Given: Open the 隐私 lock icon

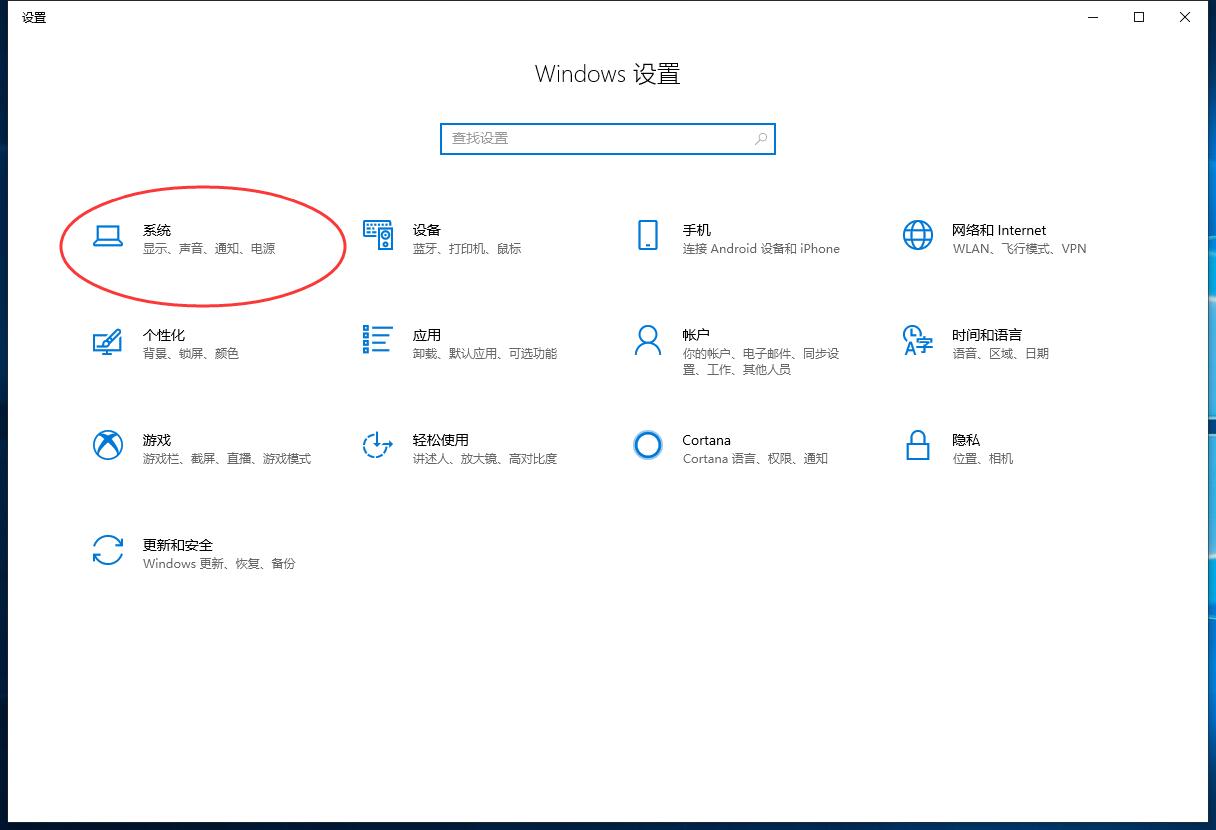Looking at the screenshot, I should point(918,445).
